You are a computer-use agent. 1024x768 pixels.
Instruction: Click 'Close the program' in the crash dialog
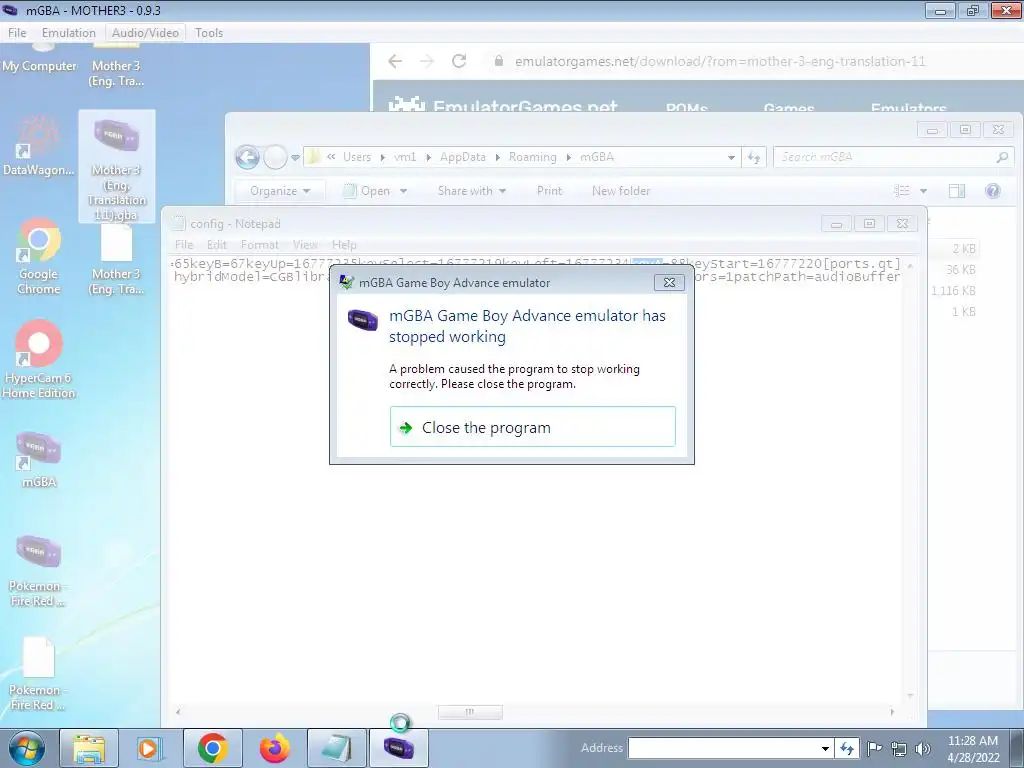(532, 427)
